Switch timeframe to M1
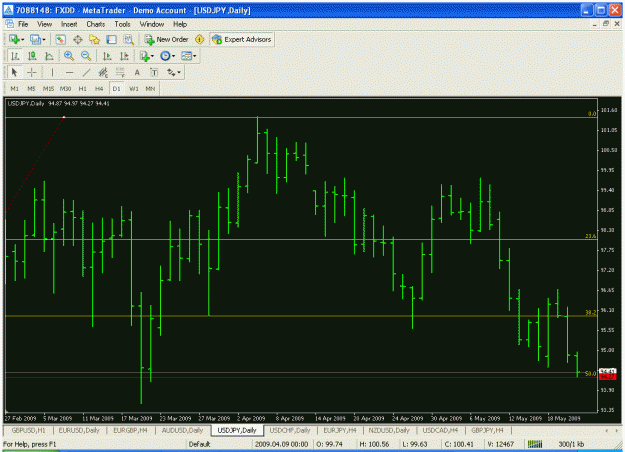This screenshot has width=625, height=452. (15, 89)
